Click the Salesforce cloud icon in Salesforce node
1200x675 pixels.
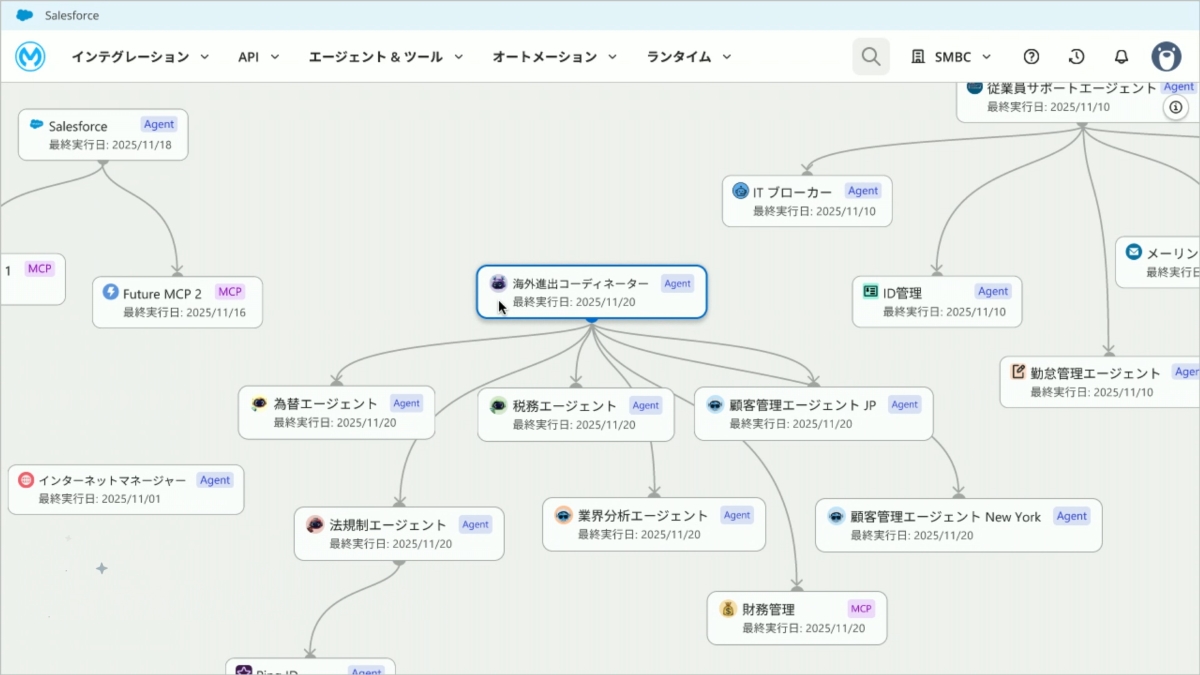click(37, 125)
